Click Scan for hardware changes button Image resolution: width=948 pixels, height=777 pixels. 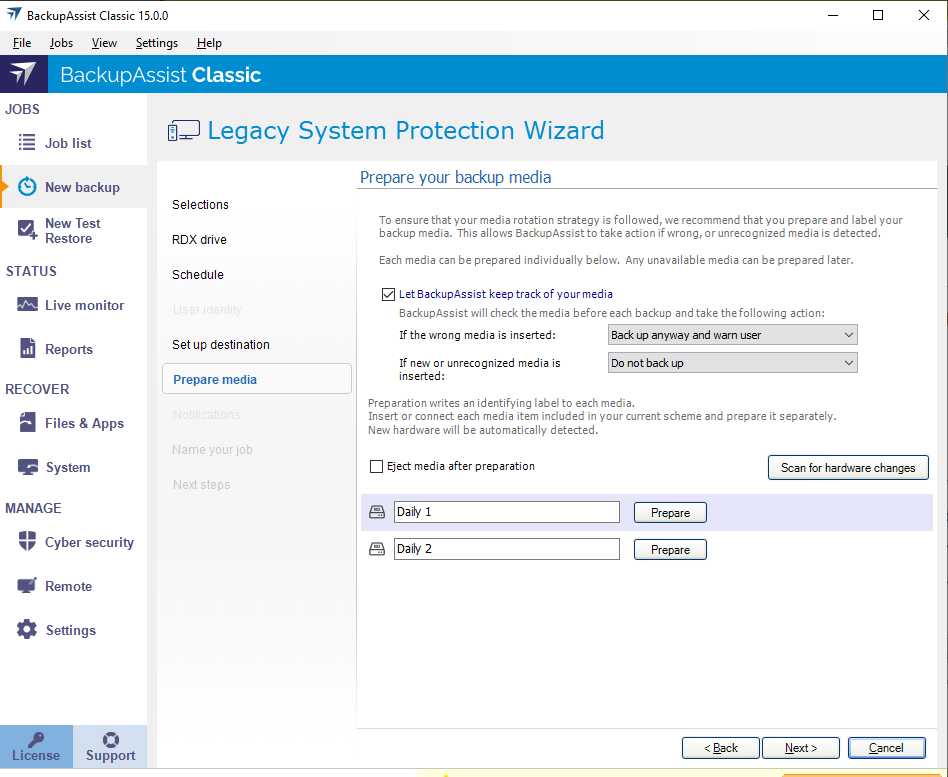coord(847,467)
